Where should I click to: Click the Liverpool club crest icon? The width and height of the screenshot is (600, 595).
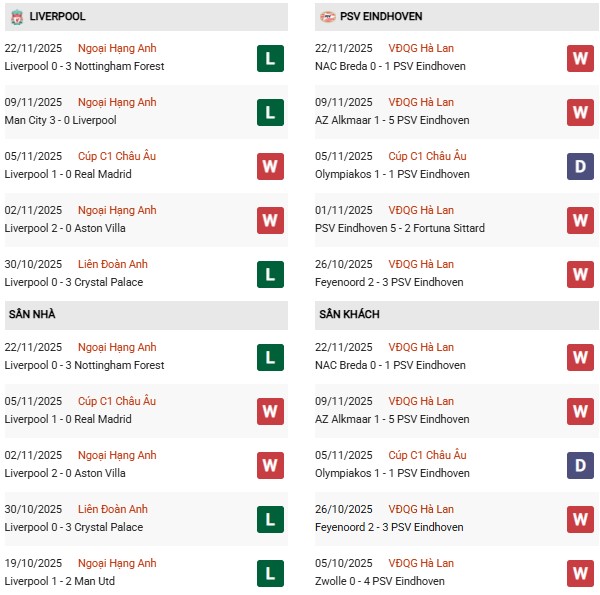16,17
